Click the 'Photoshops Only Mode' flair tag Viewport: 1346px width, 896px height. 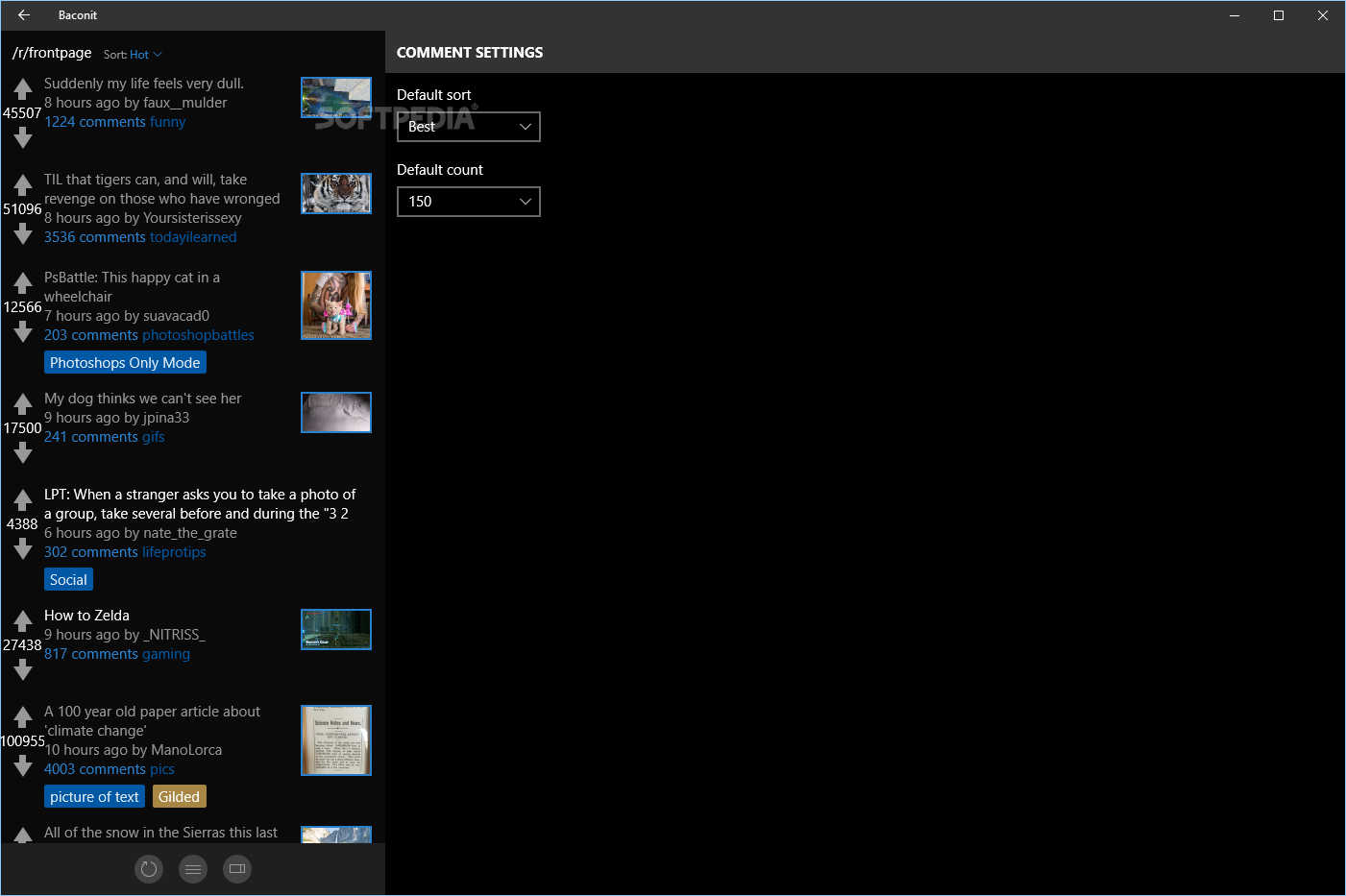click(125, 363)
